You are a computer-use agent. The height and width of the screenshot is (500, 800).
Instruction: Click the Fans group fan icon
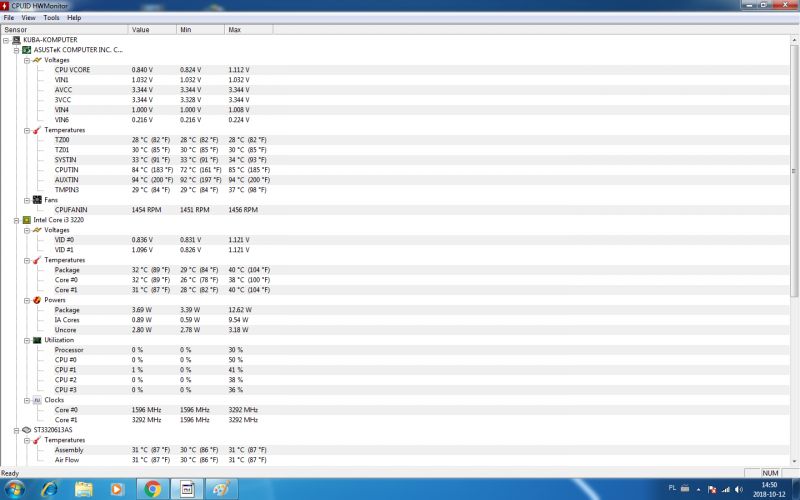pos(37,200)
